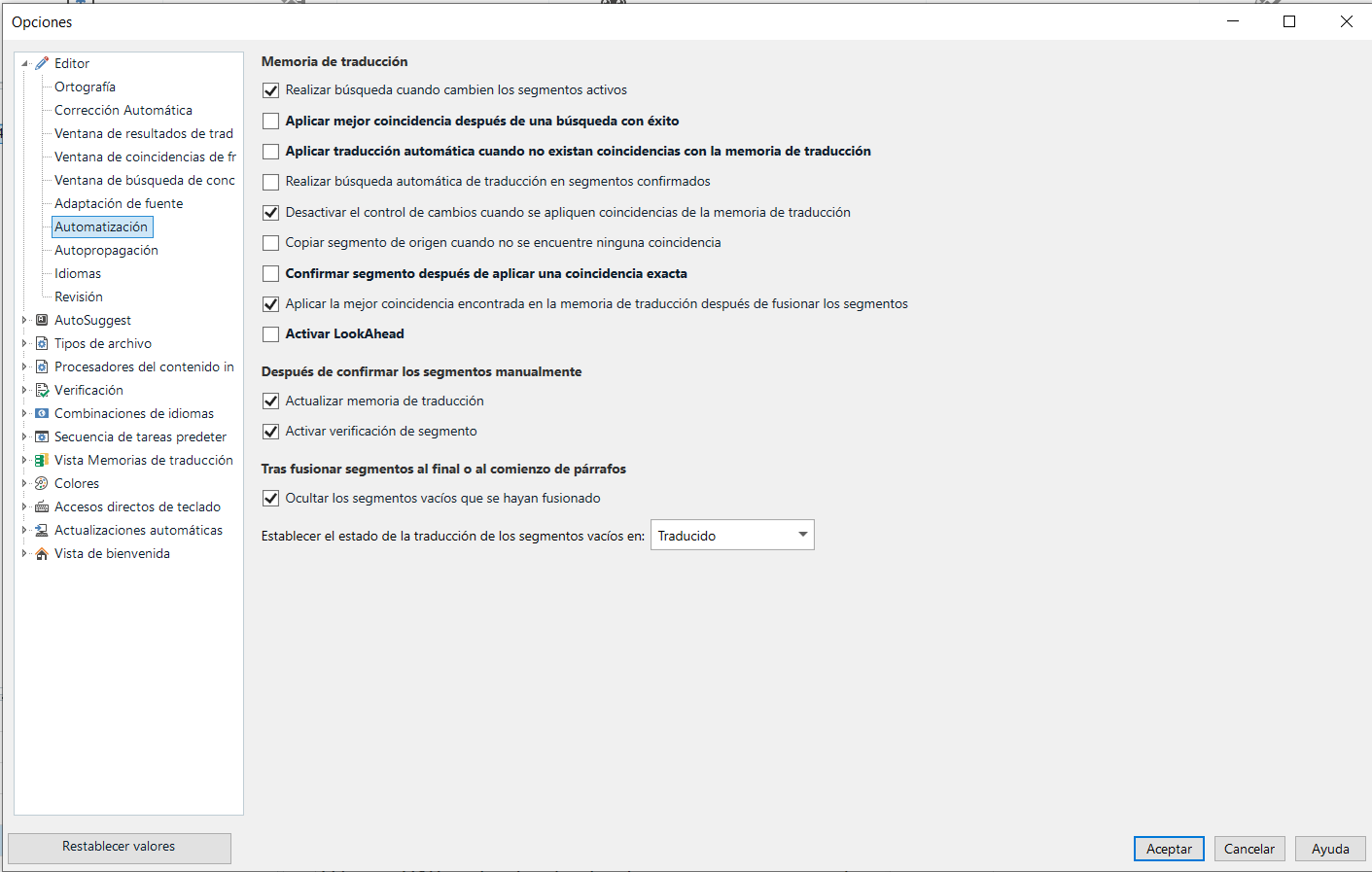Enable Aplicar traducción automática checkbox
Screen dimensions: 1372x872
point(271,152)
